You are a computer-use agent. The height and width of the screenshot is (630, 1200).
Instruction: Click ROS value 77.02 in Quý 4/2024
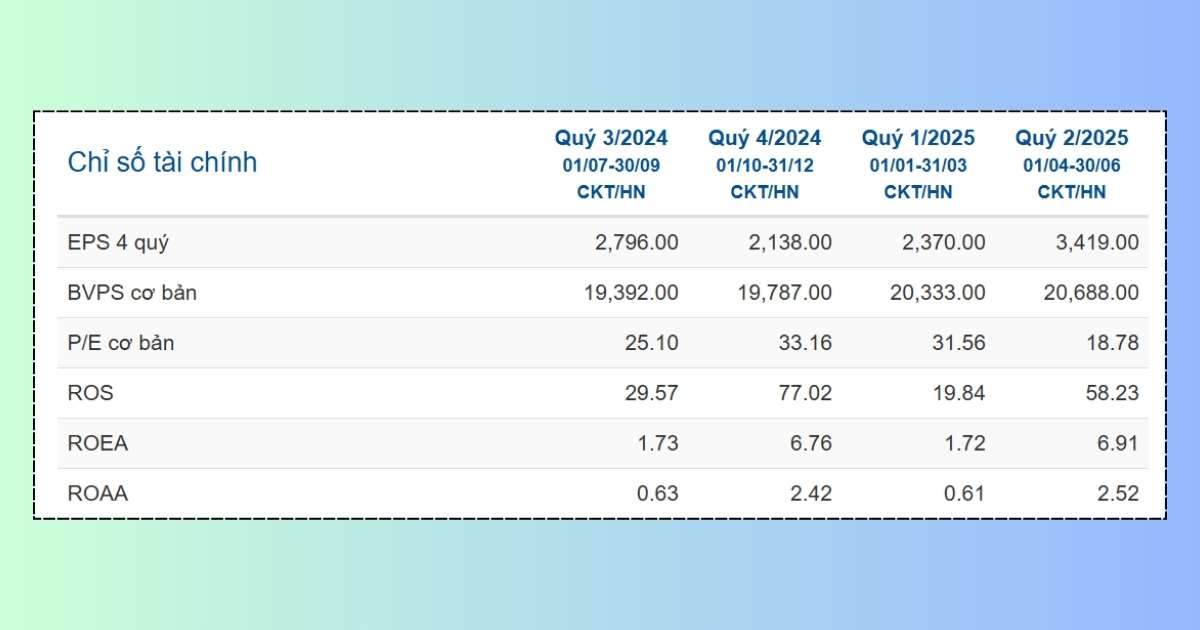point(807,393)
